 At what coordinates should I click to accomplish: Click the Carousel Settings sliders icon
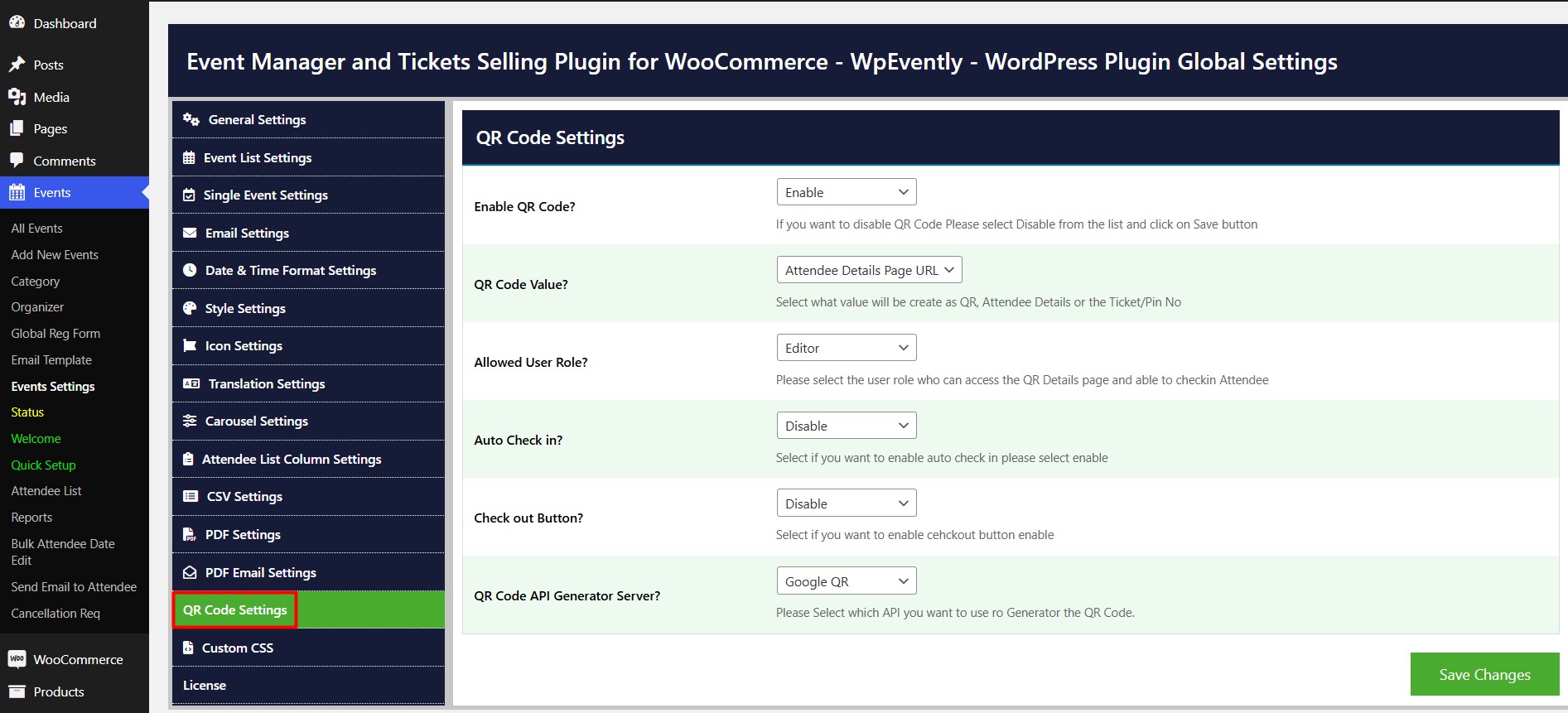(190, 421)
